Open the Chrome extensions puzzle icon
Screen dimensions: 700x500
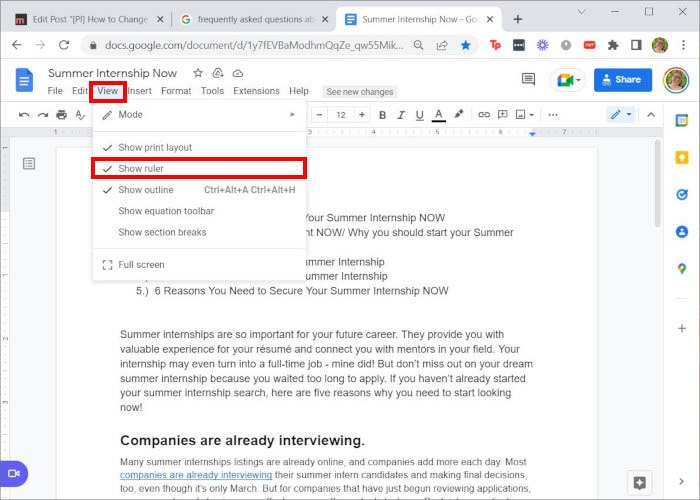[x=613, y=45]
